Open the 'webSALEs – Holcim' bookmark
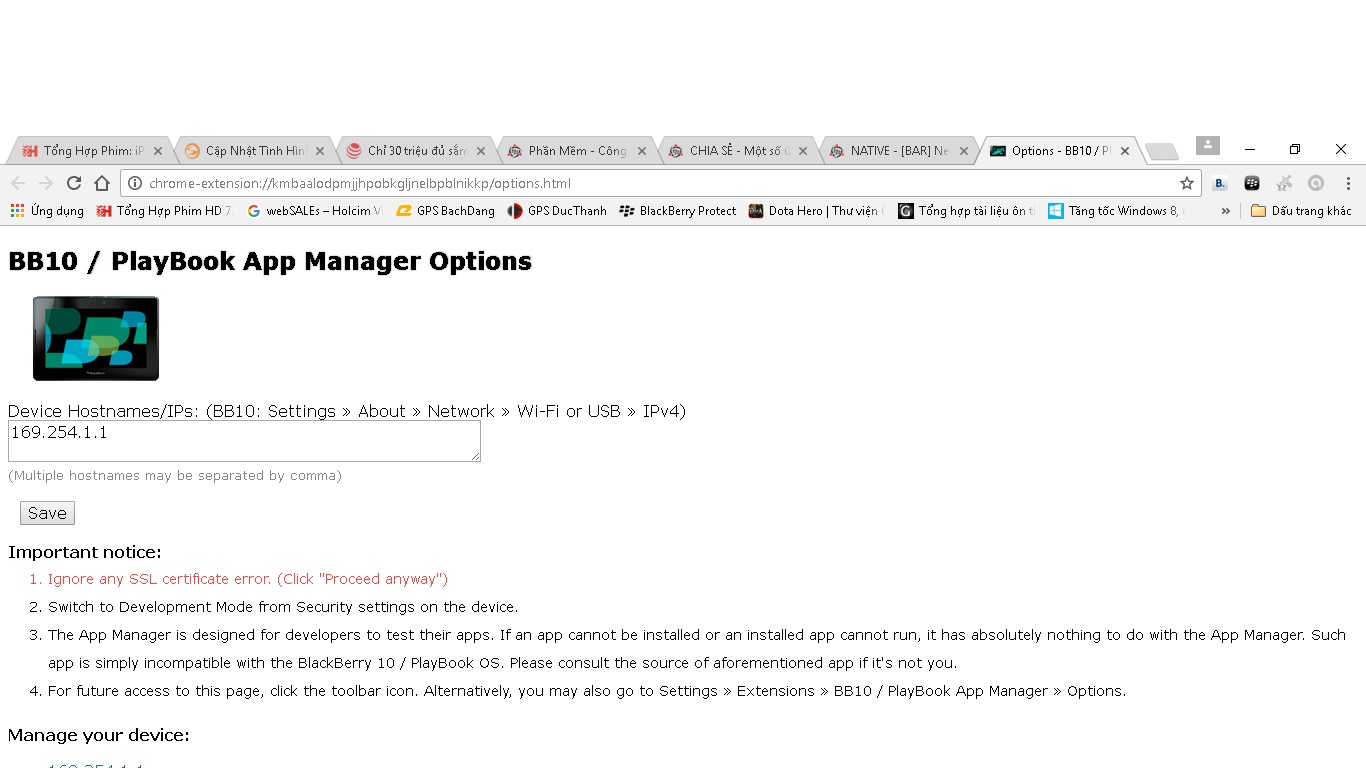The width and height of the screenshot is (1366, 768). pyautogui.click(x=314, y=211)
